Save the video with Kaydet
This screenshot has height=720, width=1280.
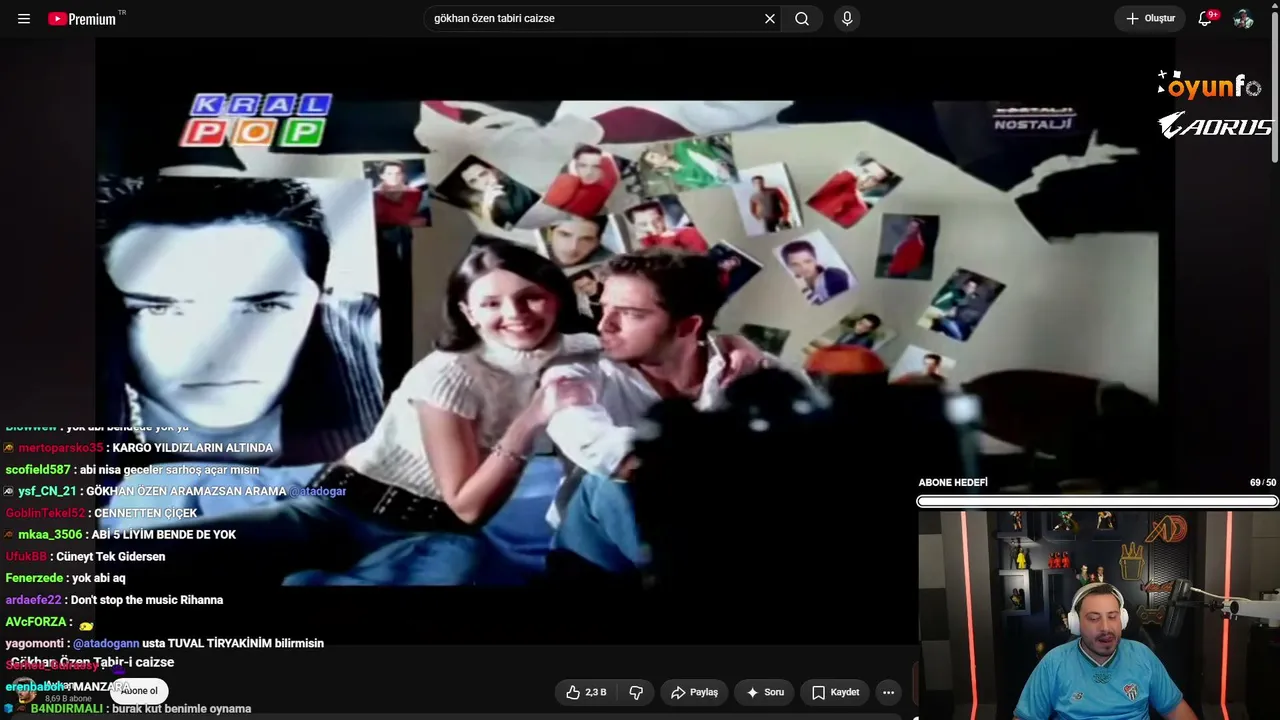coord(835,692)
